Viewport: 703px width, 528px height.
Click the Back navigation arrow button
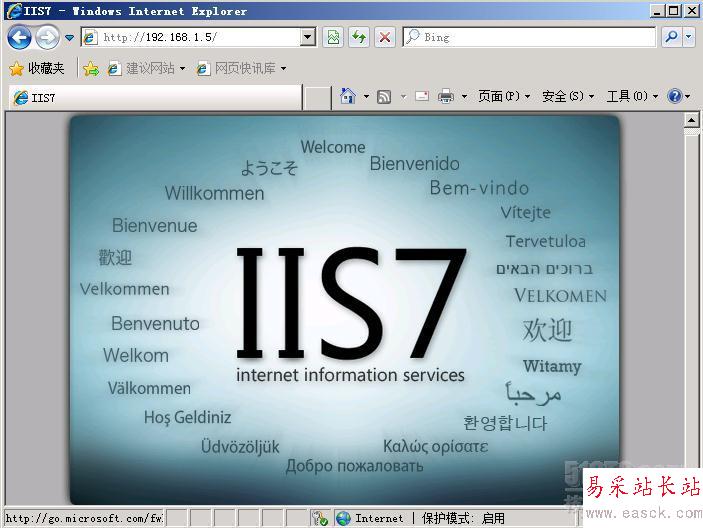(19, 37)
